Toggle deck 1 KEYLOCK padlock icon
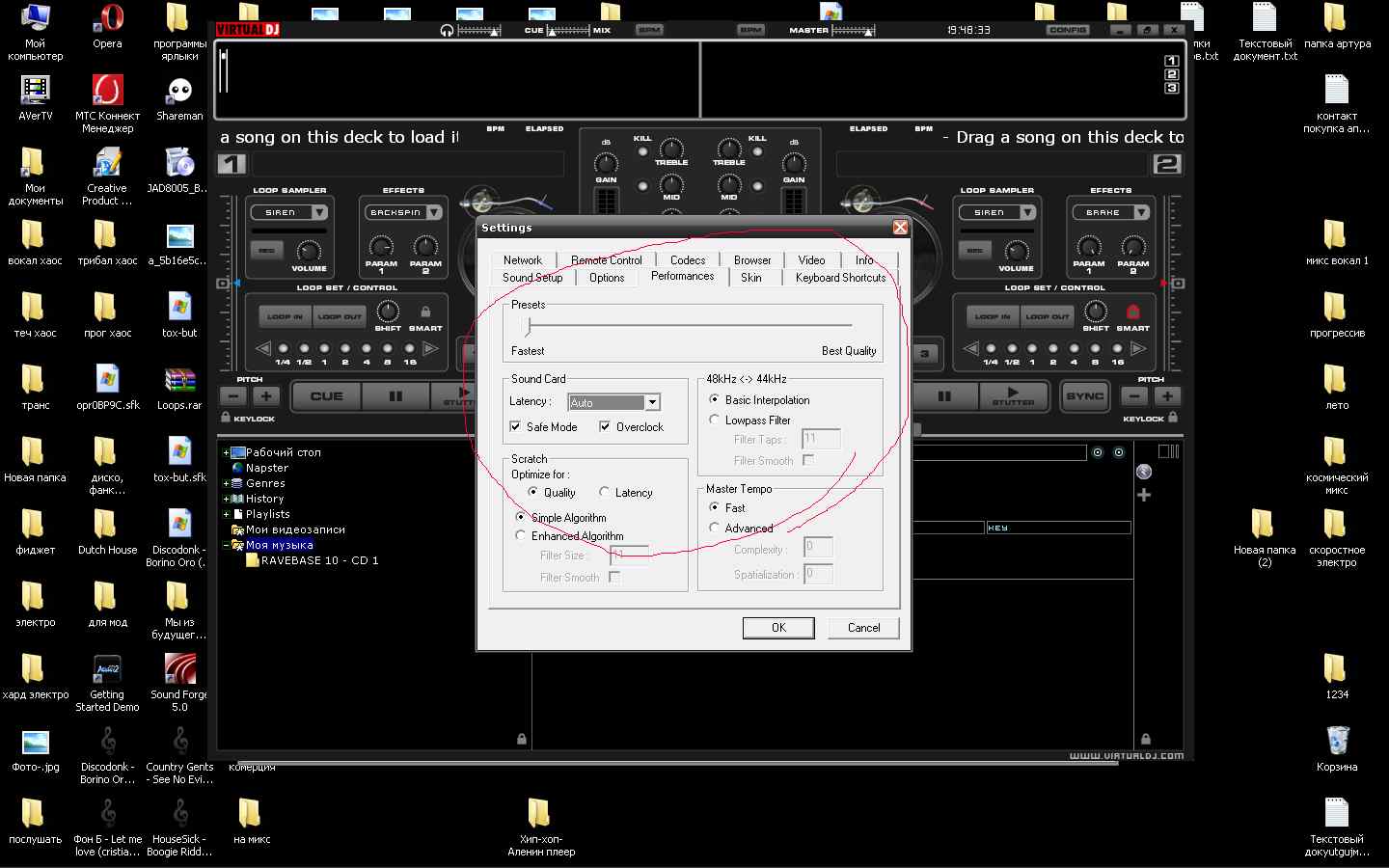 click(226, 418)
